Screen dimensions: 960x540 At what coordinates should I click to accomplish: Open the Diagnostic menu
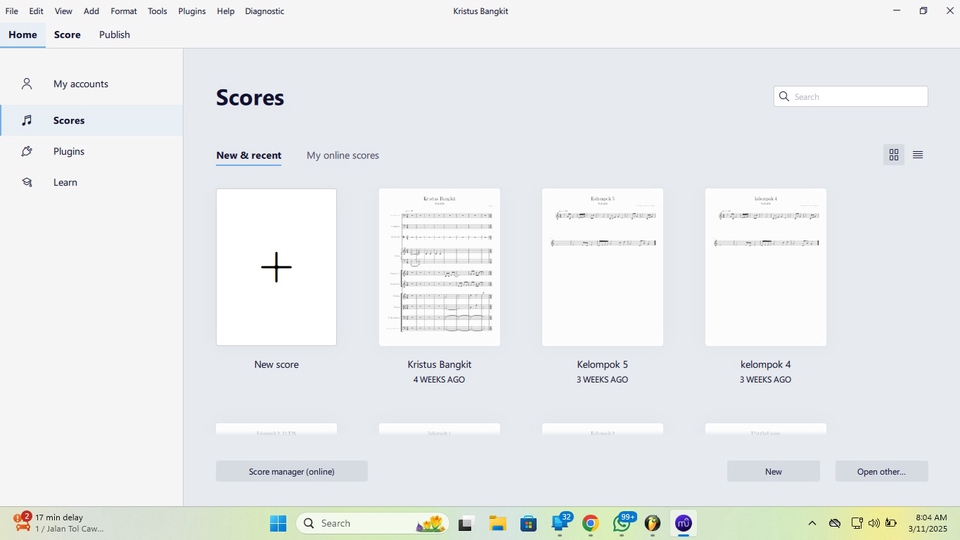point(264,11)
